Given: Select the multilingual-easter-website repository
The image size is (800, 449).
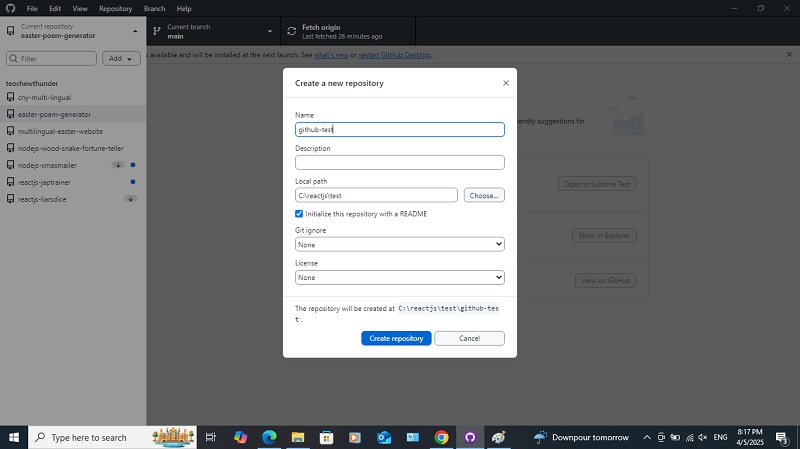Looking at the screenshot, I should (x=73, y=131).
